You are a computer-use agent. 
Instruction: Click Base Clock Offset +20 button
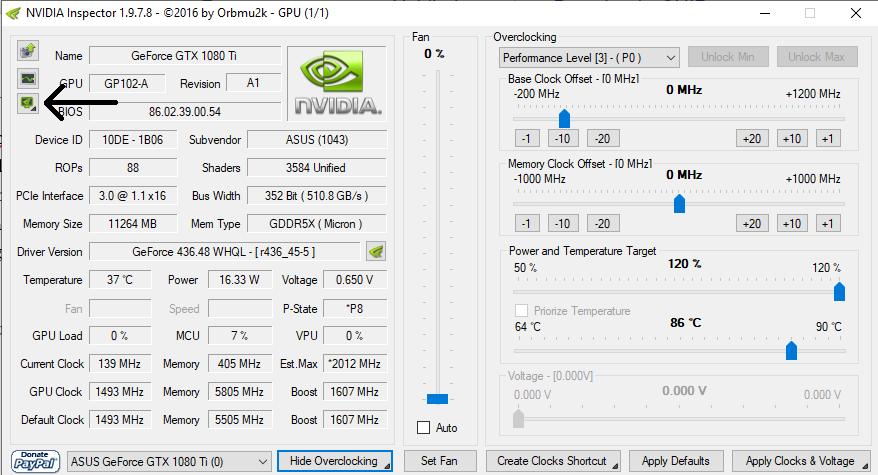click(x=752, y=138)
